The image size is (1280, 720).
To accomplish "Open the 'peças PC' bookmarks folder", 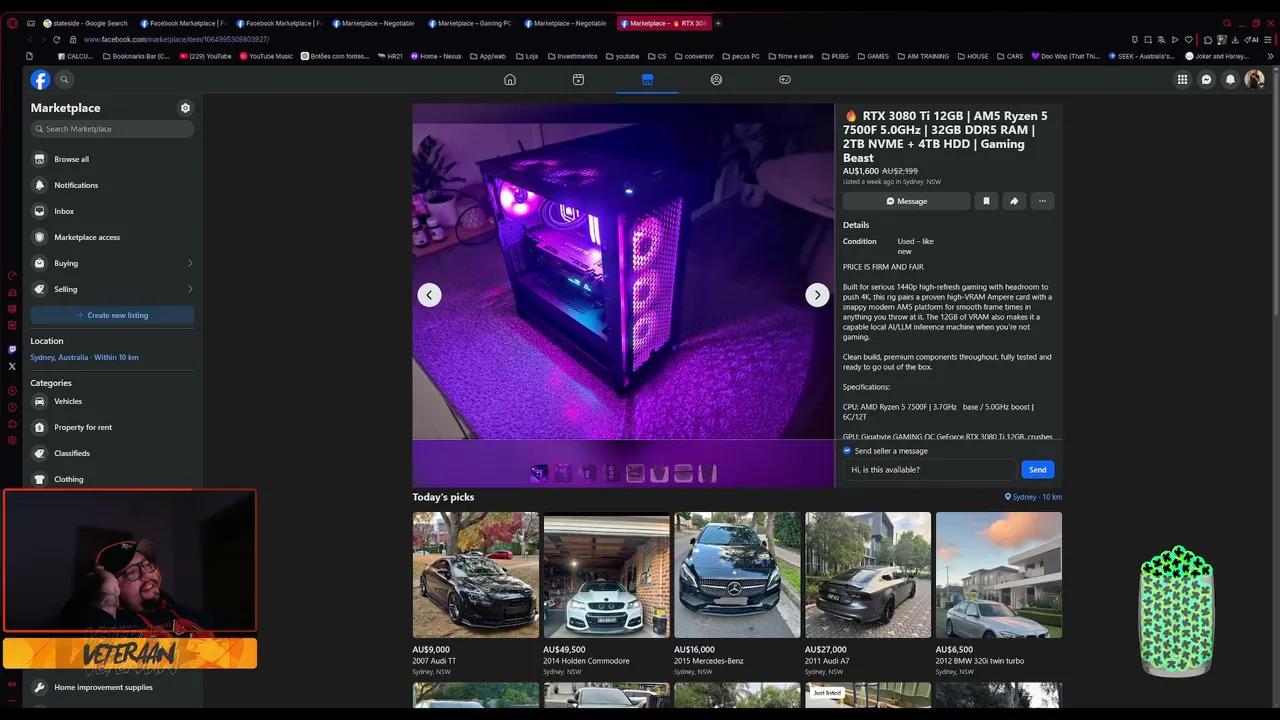I will (x=739, y=56).
